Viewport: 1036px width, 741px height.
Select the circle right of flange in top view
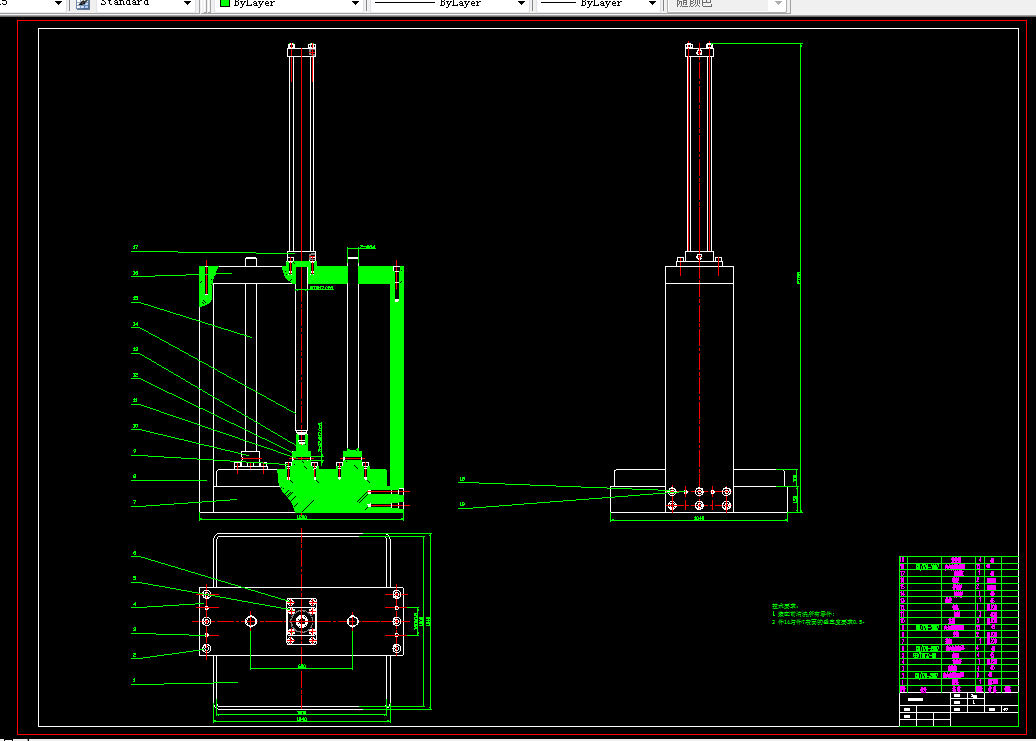353,621
